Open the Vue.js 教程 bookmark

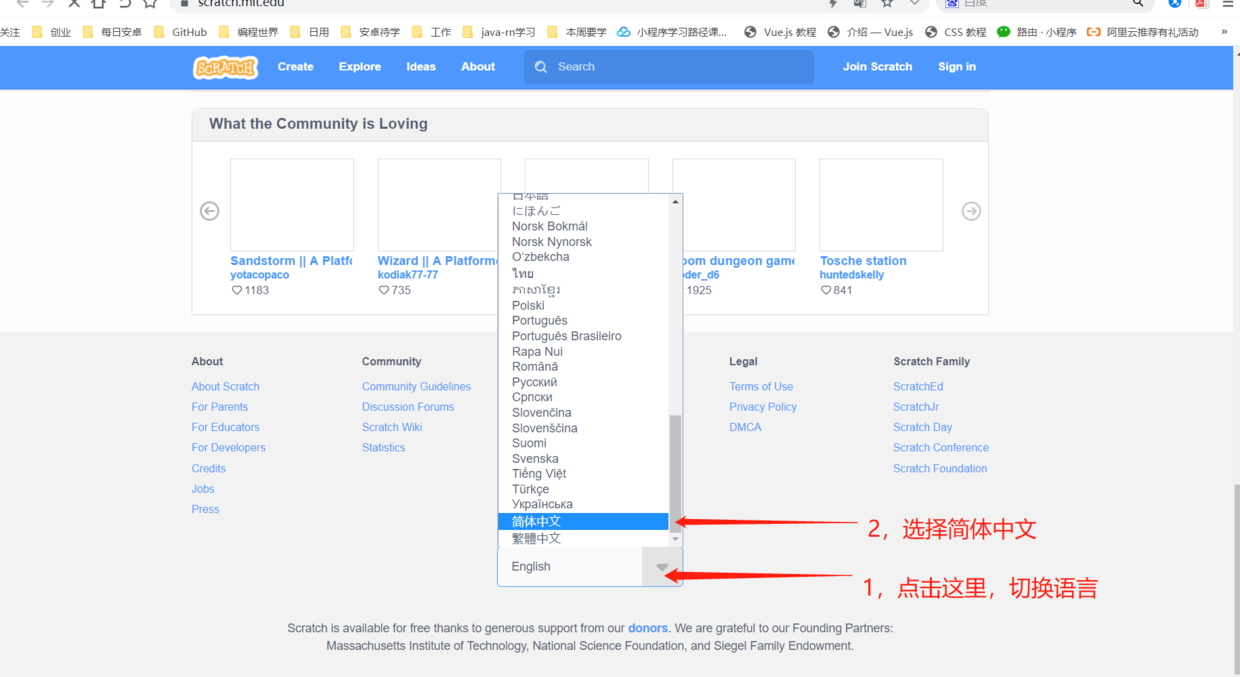click(780, 32)
